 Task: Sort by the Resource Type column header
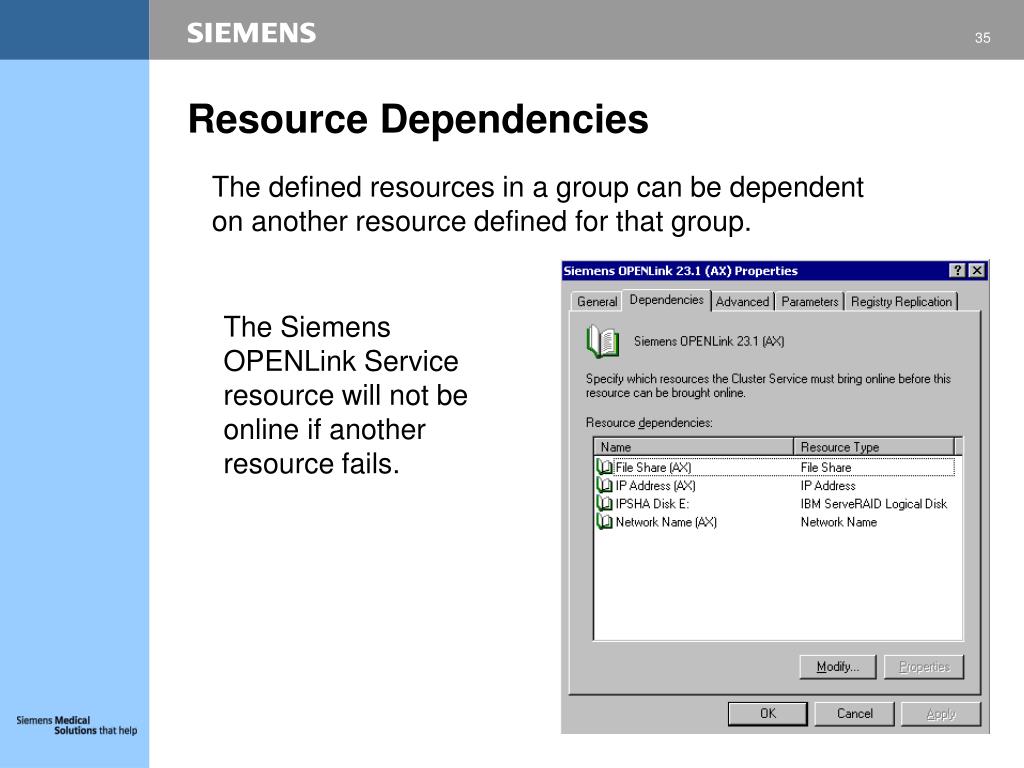click(874, 447)
